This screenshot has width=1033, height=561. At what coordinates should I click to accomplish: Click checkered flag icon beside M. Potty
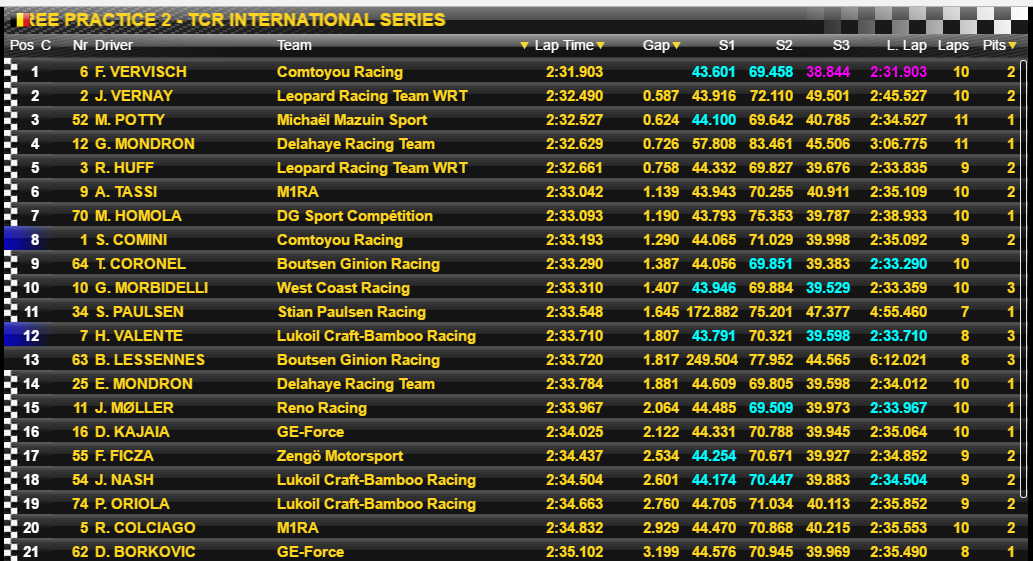11,120
